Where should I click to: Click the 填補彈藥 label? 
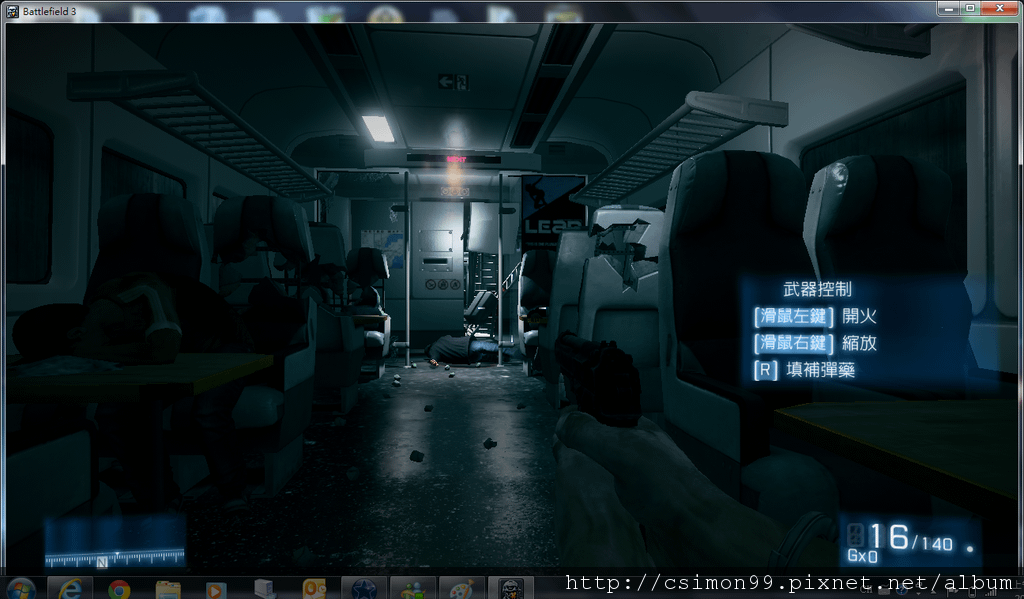[821, 370]
